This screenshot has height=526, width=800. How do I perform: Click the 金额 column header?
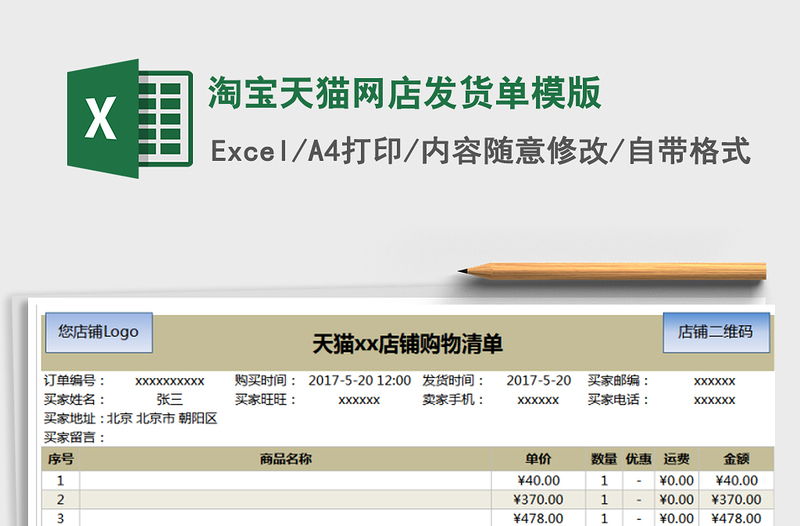pyautogui.click(x=736, y=459)
